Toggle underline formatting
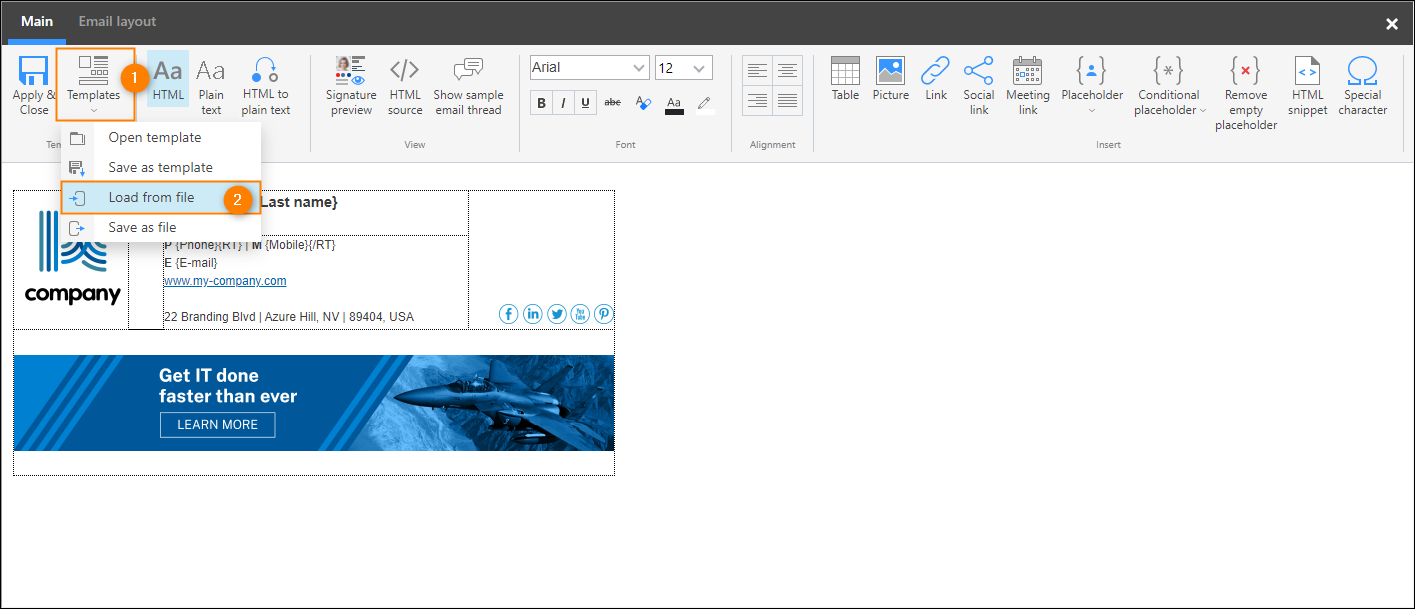1415x609 pixels. (x=587, y=102)
